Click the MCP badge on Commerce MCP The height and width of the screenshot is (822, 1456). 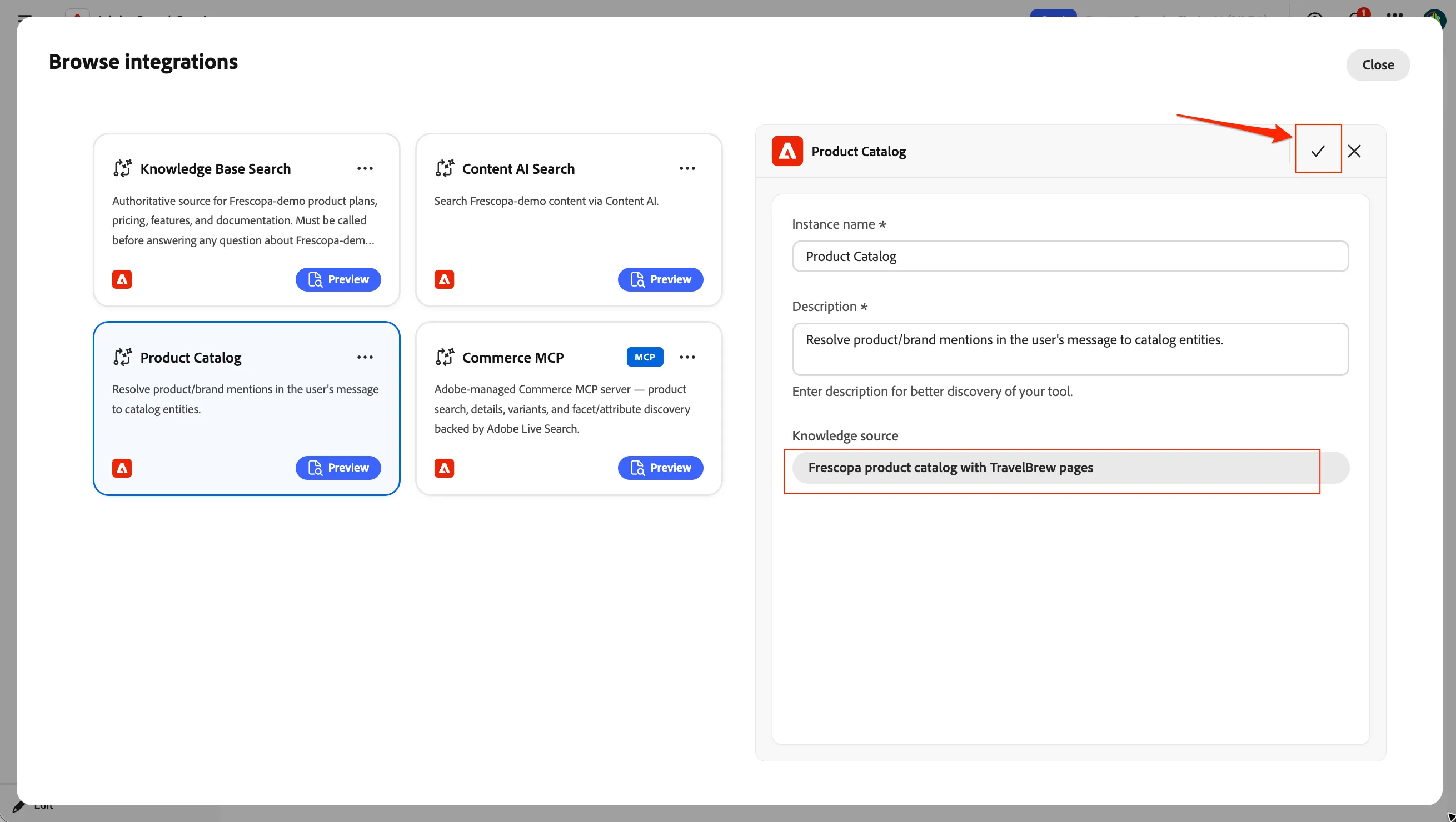(645, 357)
